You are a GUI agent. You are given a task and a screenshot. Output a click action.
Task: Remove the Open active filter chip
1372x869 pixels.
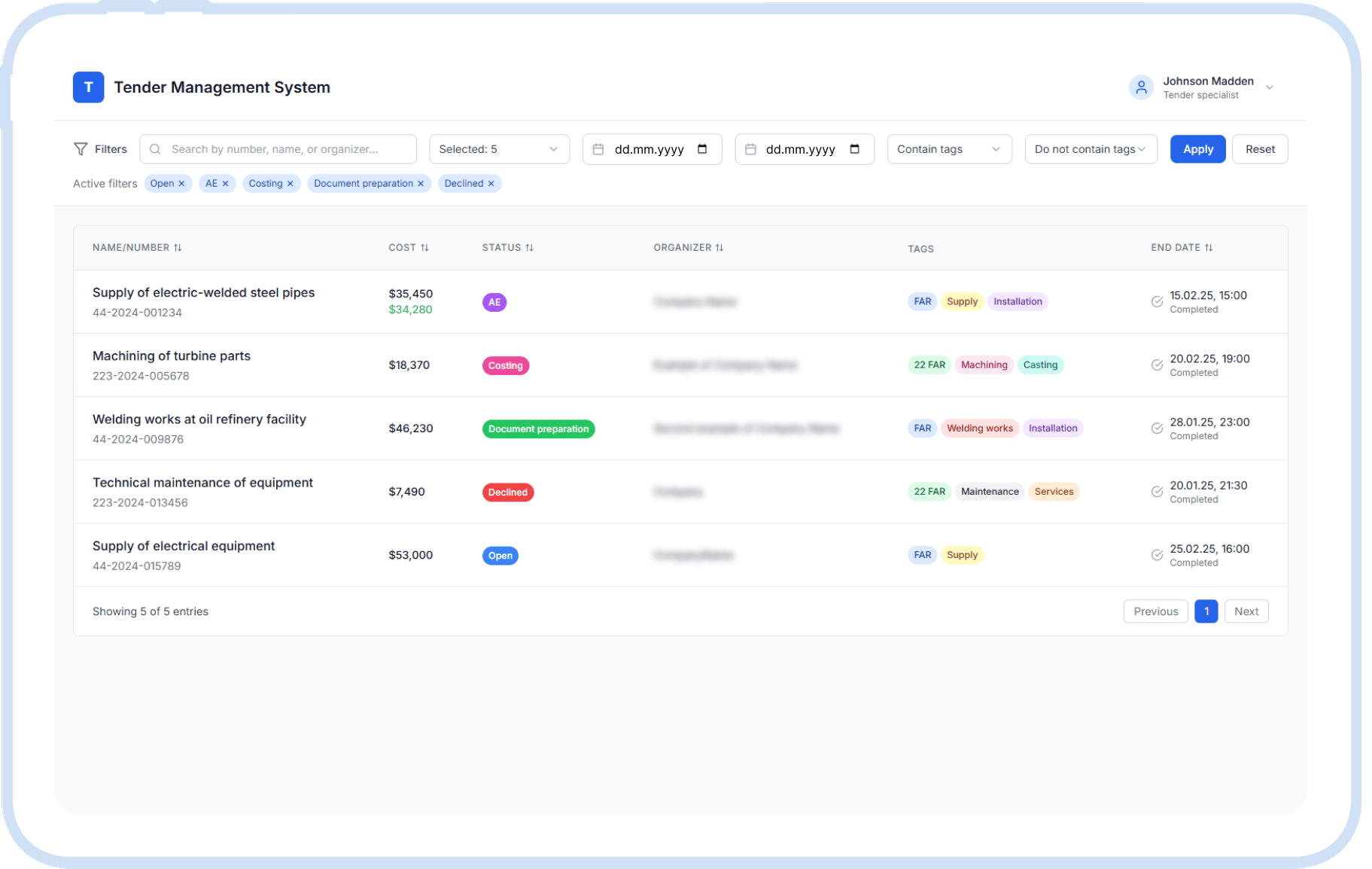click(181, 184)
